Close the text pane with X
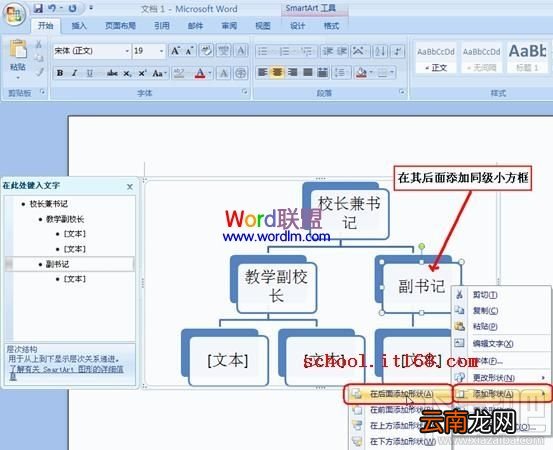The height and width of the screenshot is (450, 553). (x=130, y=187)
